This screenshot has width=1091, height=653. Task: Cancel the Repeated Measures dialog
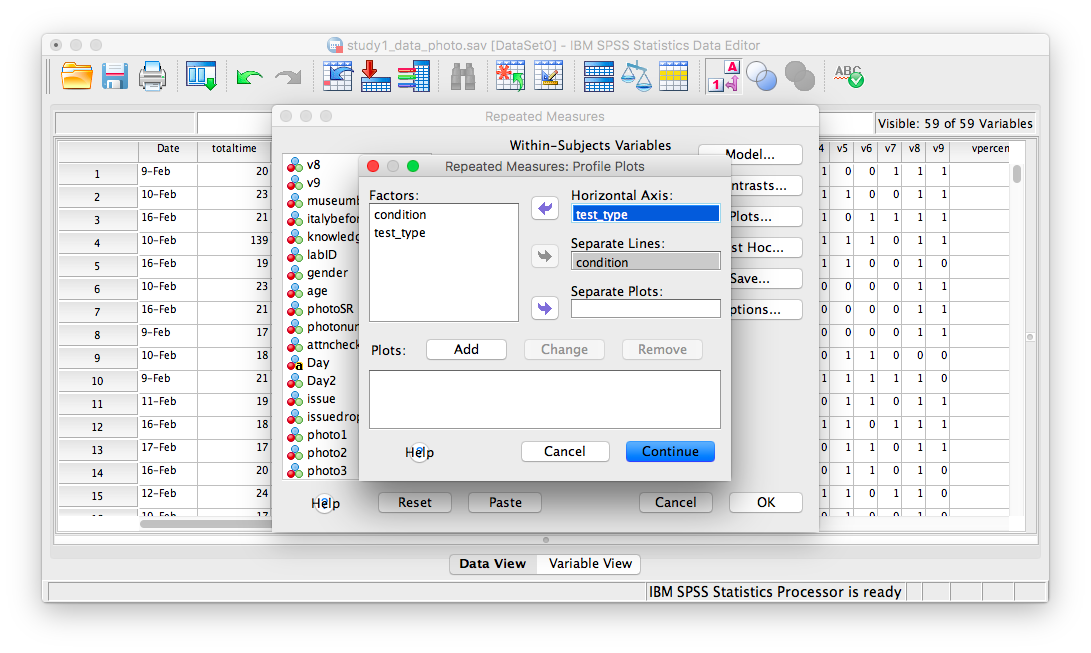(x=676, y=502)
